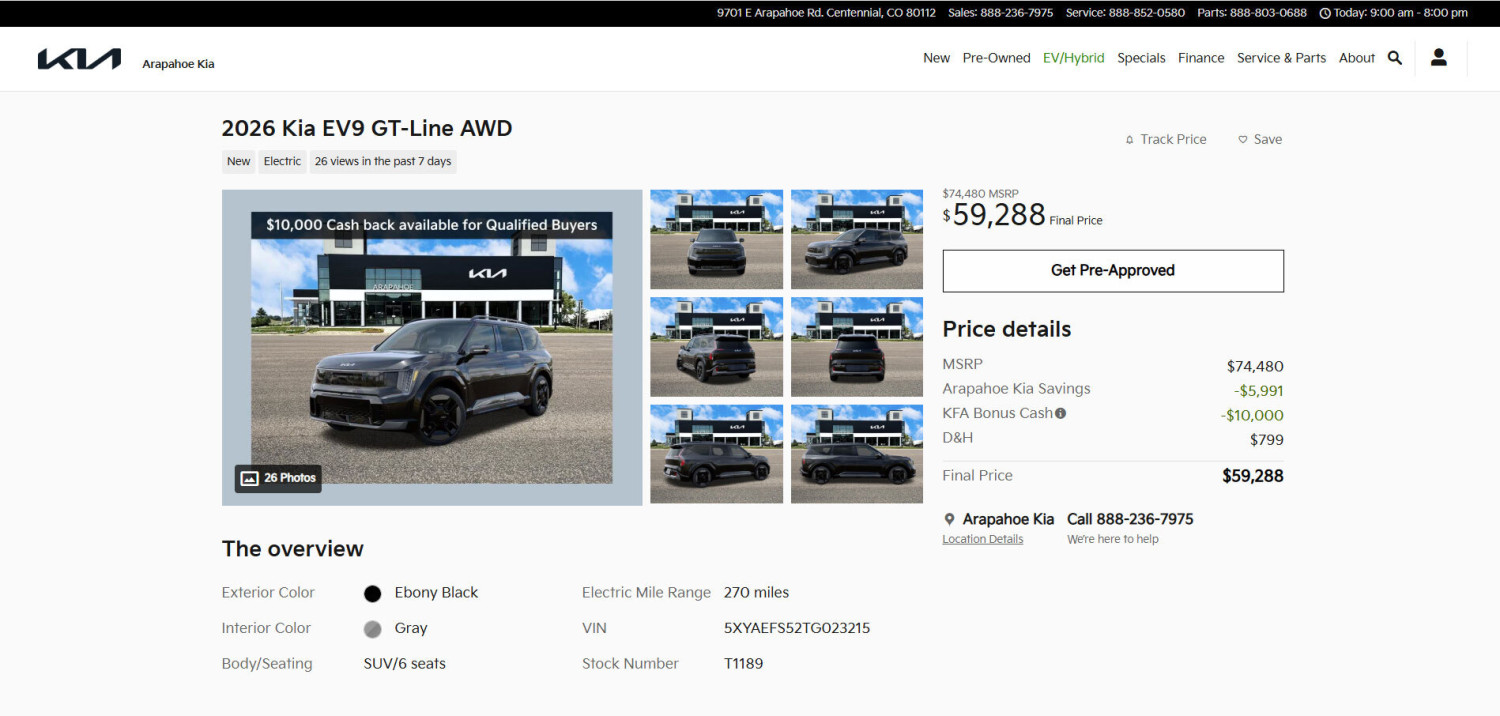Click the $10,000 Cash back banner

pos(431,225)
